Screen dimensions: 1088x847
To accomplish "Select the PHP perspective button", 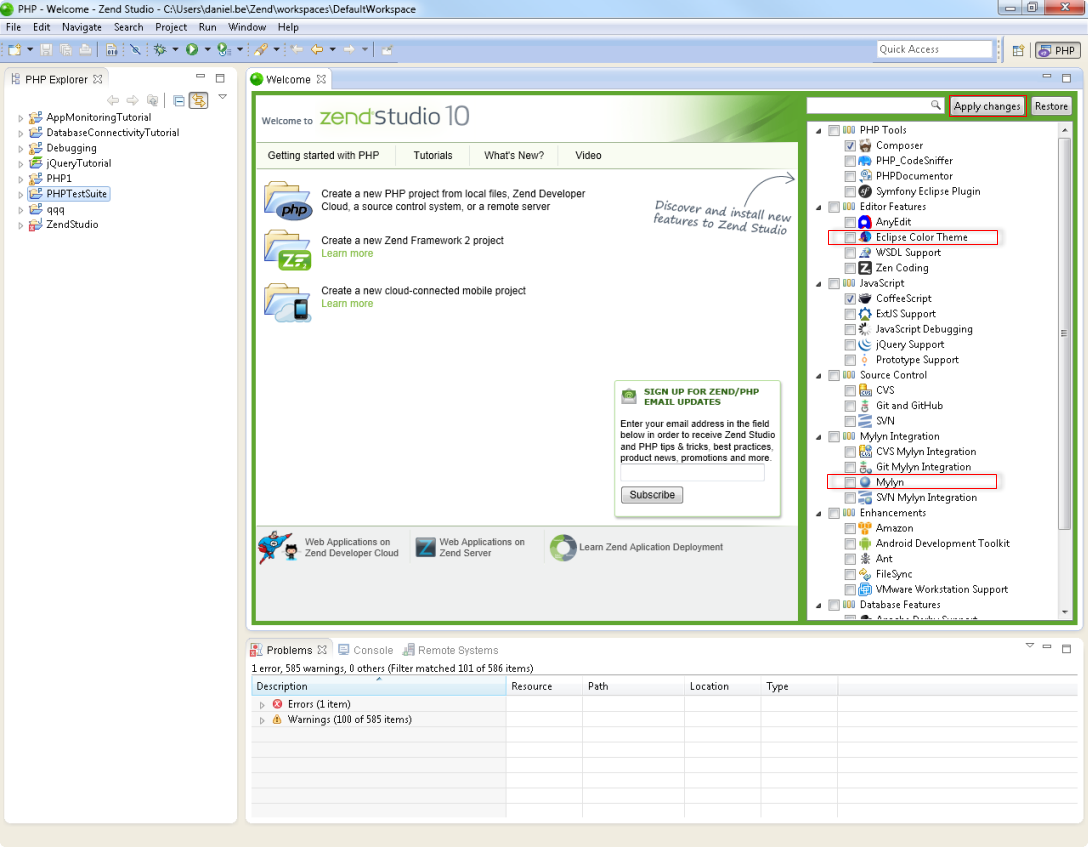I will click(x=1057, y=50).
